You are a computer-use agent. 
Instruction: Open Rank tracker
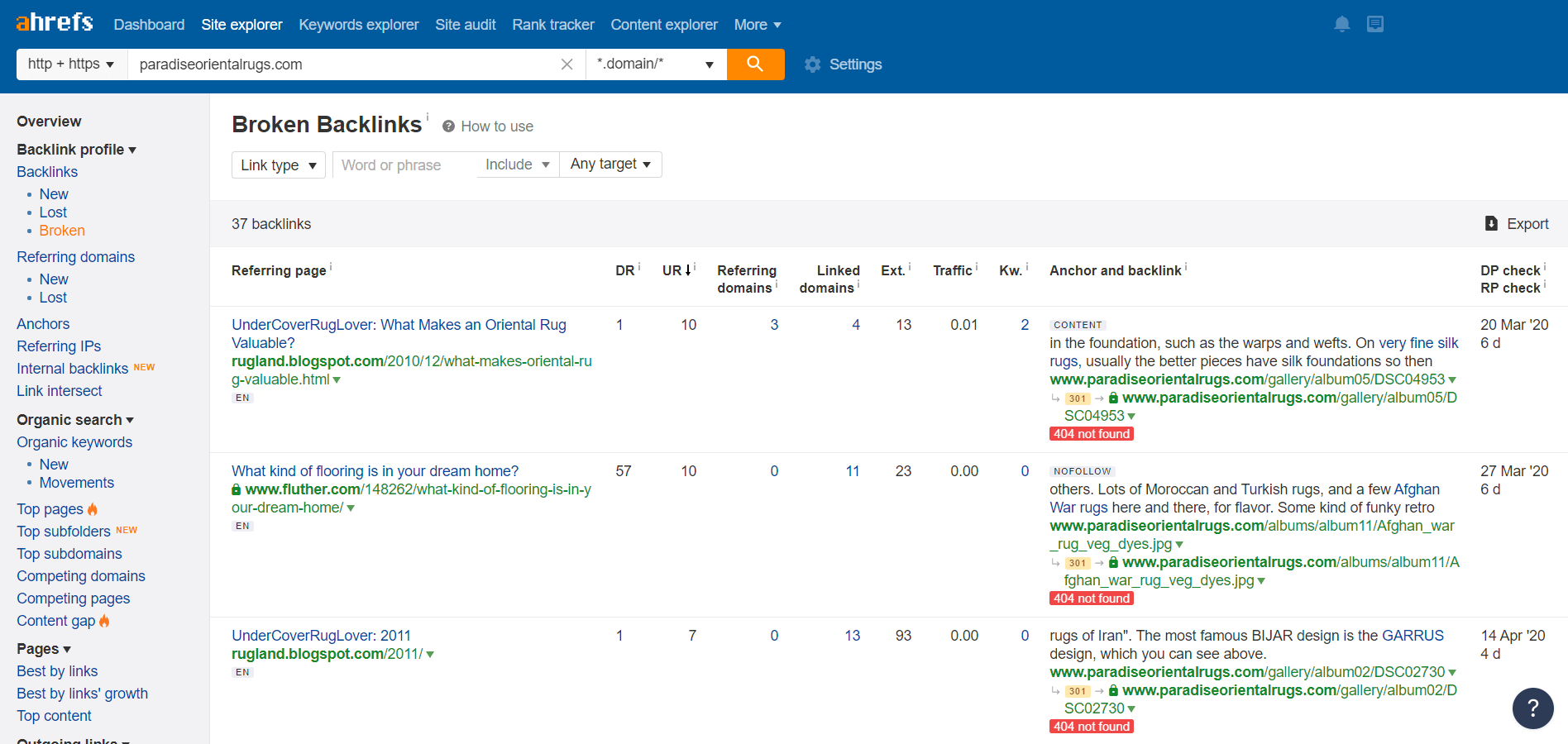click(553, 25)
